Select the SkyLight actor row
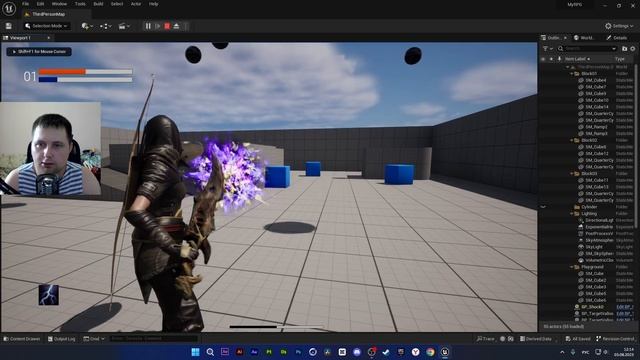 click(588, 247)
